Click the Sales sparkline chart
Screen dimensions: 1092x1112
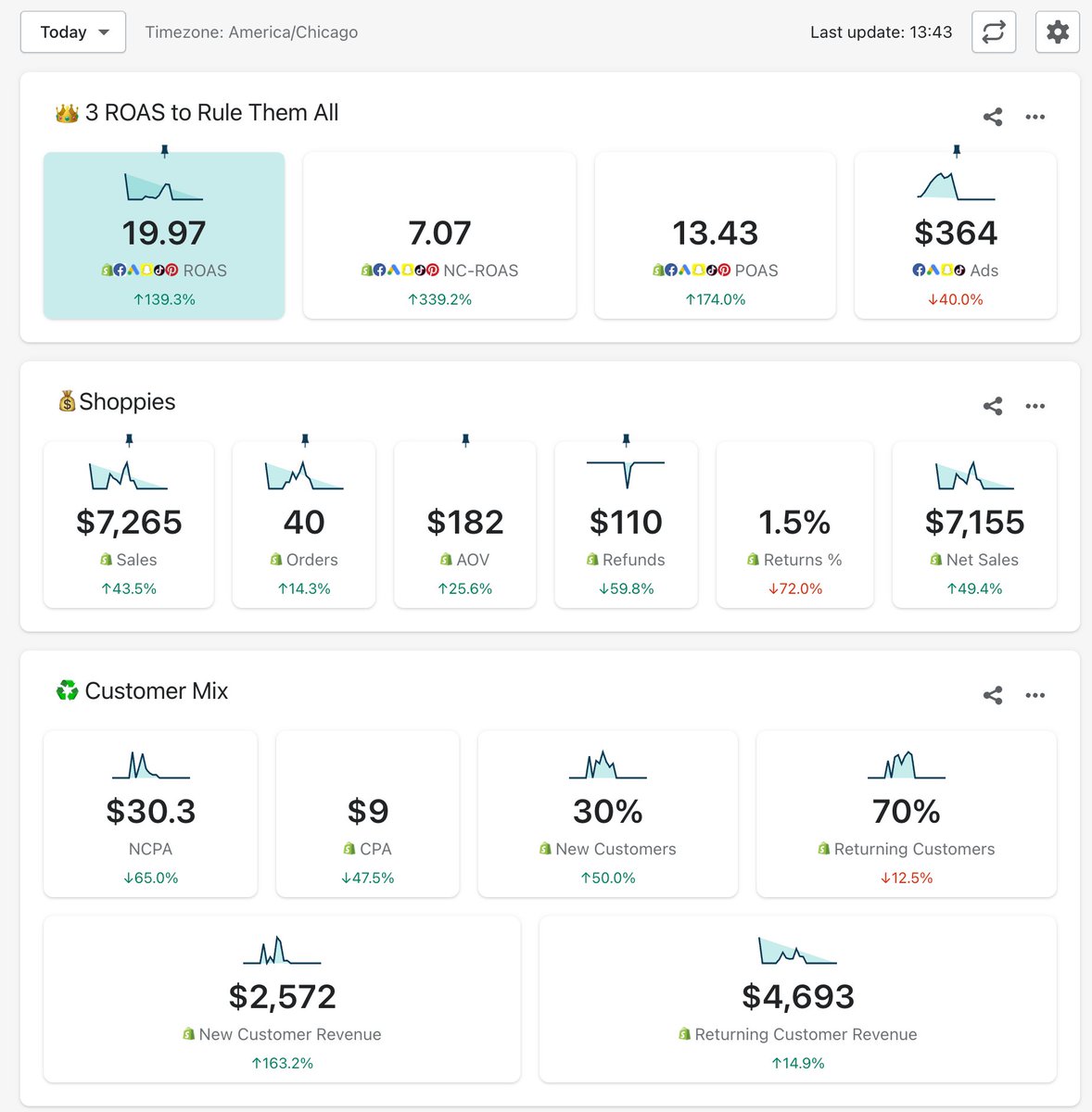(129, 475)
